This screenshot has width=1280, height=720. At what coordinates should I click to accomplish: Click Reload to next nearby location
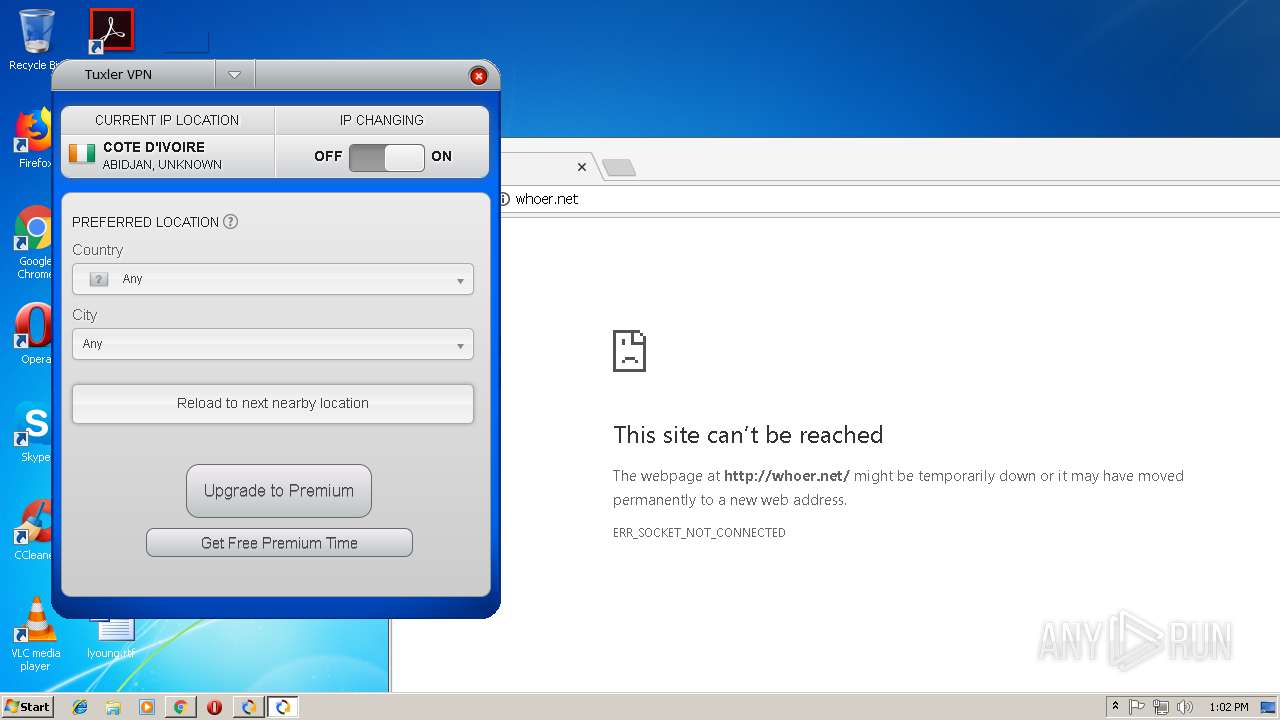pyautogui.click(x=273, y=404)
